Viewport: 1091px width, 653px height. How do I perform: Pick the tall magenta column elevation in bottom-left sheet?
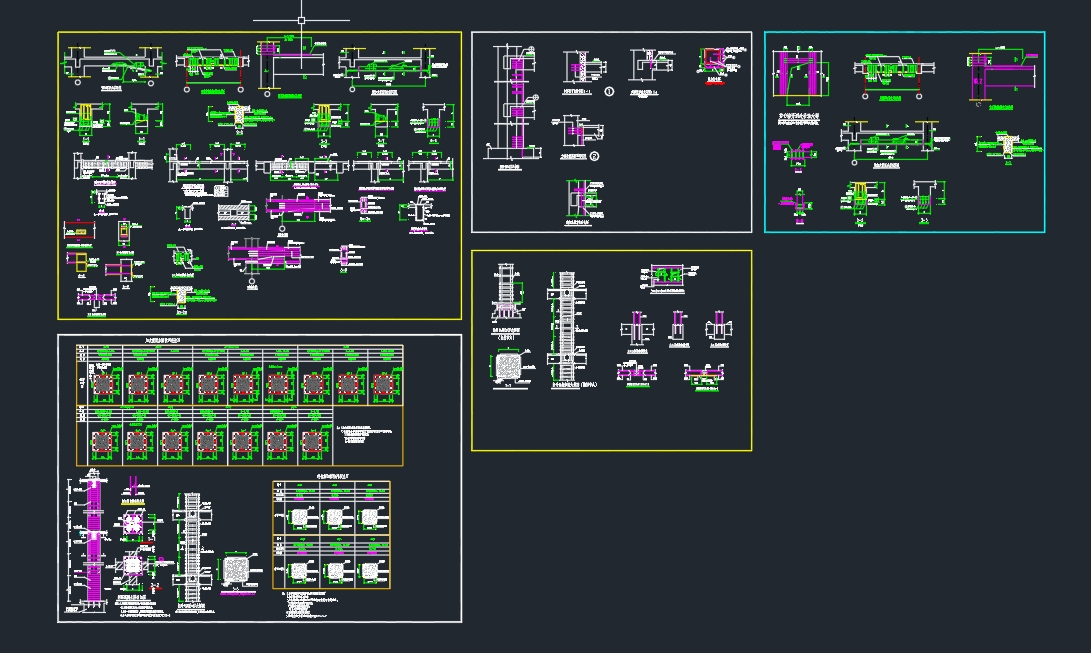click(x=94, y=543)
